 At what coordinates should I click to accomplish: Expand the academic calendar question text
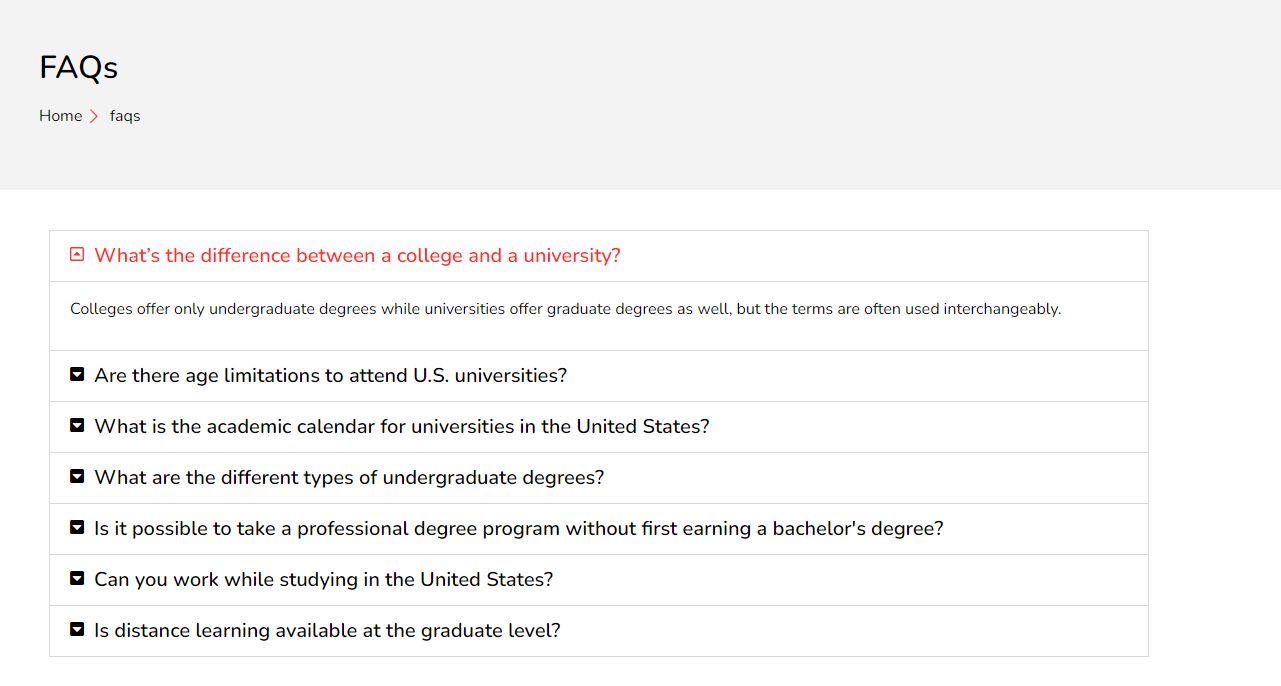pos(401,427)
